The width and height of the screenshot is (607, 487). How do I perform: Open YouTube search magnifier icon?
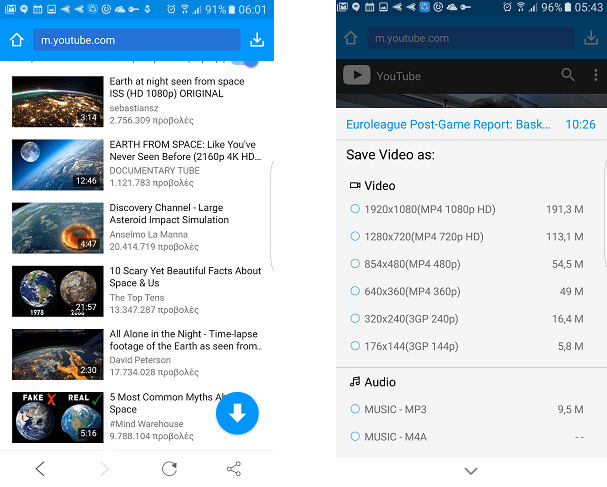click(568, 74)
